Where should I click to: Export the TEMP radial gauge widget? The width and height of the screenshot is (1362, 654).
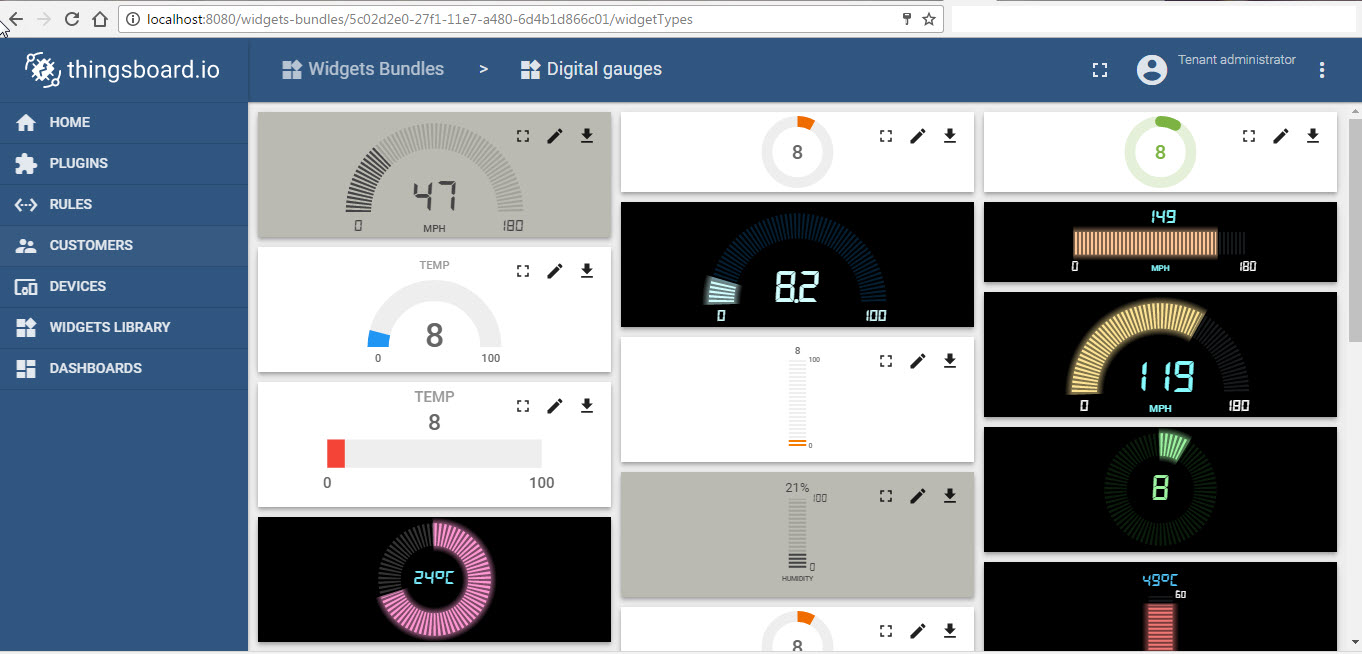coord(587,270)
